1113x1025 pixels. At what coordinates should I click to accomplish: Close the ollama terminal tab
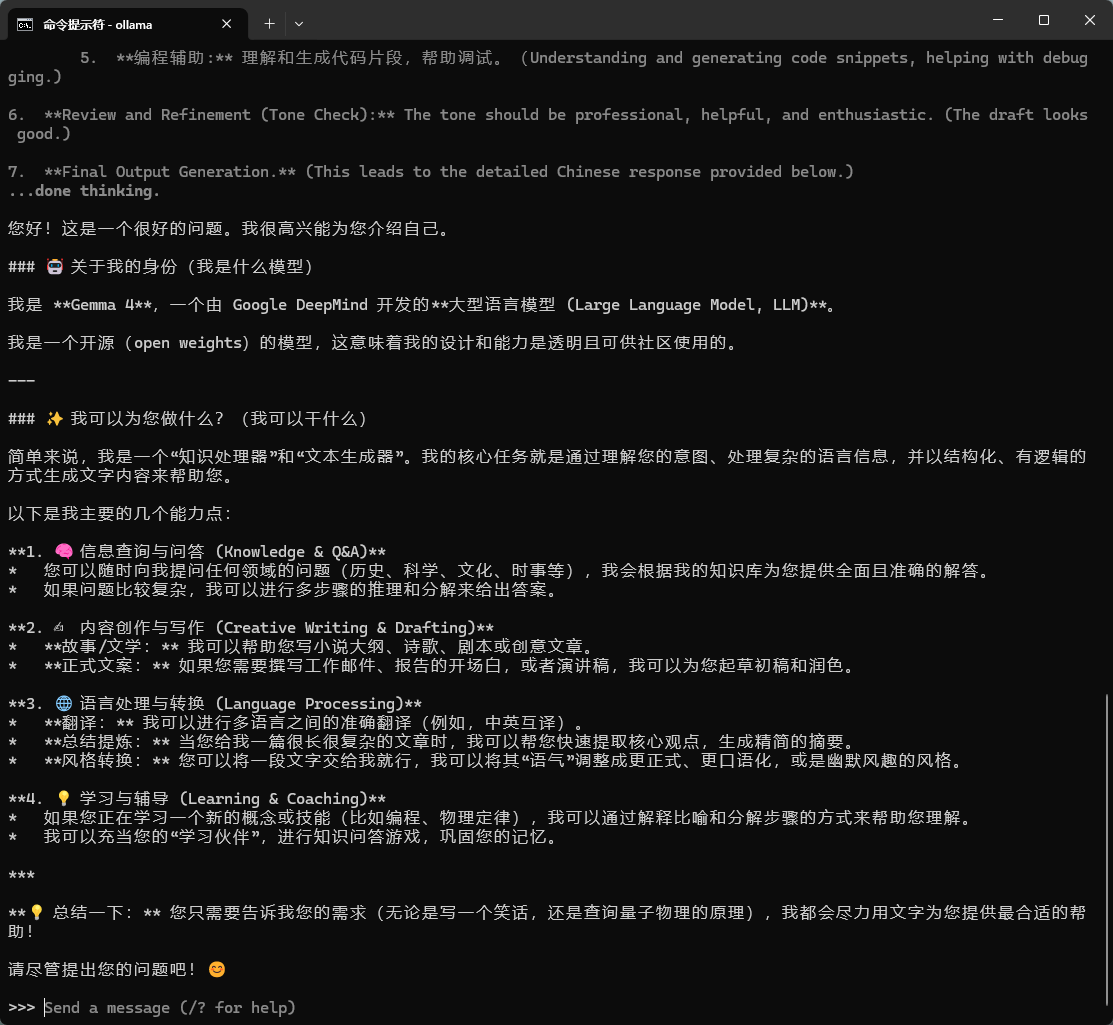[x=226, y=24]
